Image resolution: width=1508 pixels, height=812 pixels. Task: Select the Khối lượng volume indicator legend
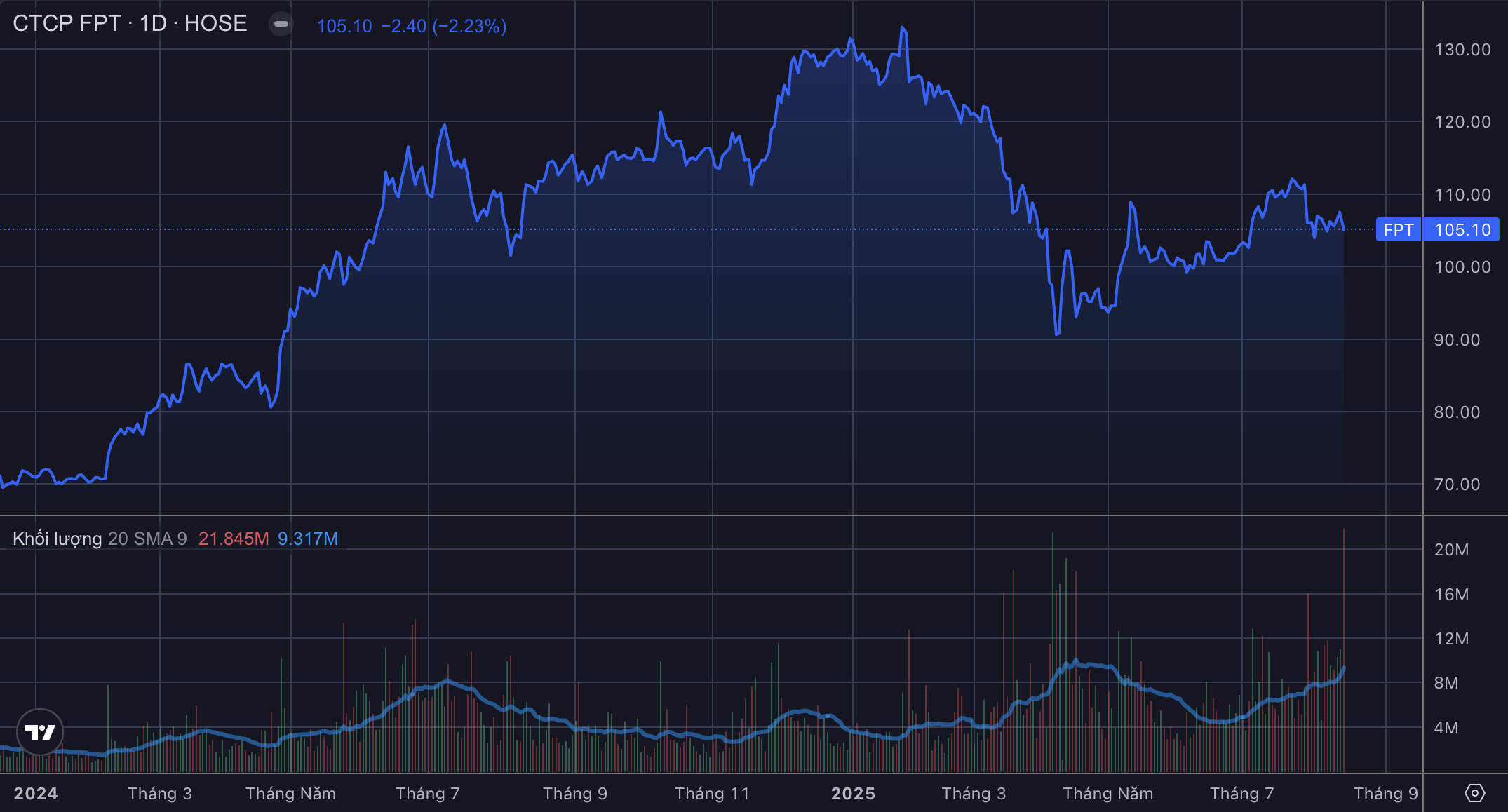click(x=58, y=539)
